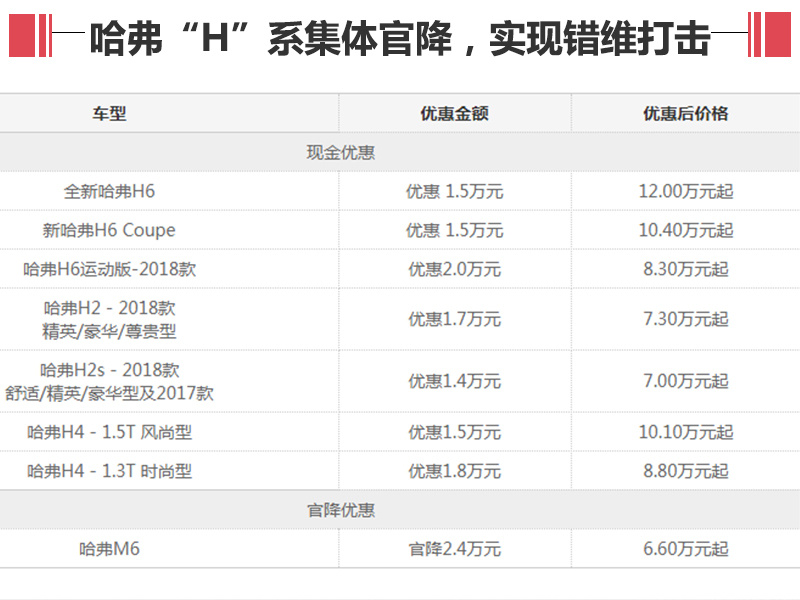The width and height of the screenshot is (800, 600).
Task: Click the 7.30万元起 price cell
Action: pos(686,319)
